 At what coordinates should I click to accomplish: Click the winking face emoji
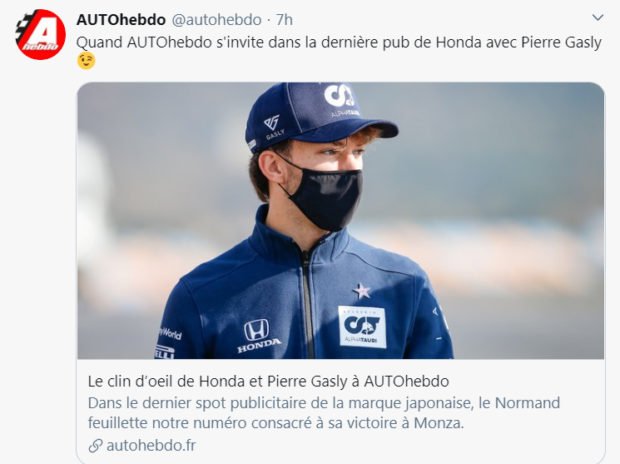[86, 60]
